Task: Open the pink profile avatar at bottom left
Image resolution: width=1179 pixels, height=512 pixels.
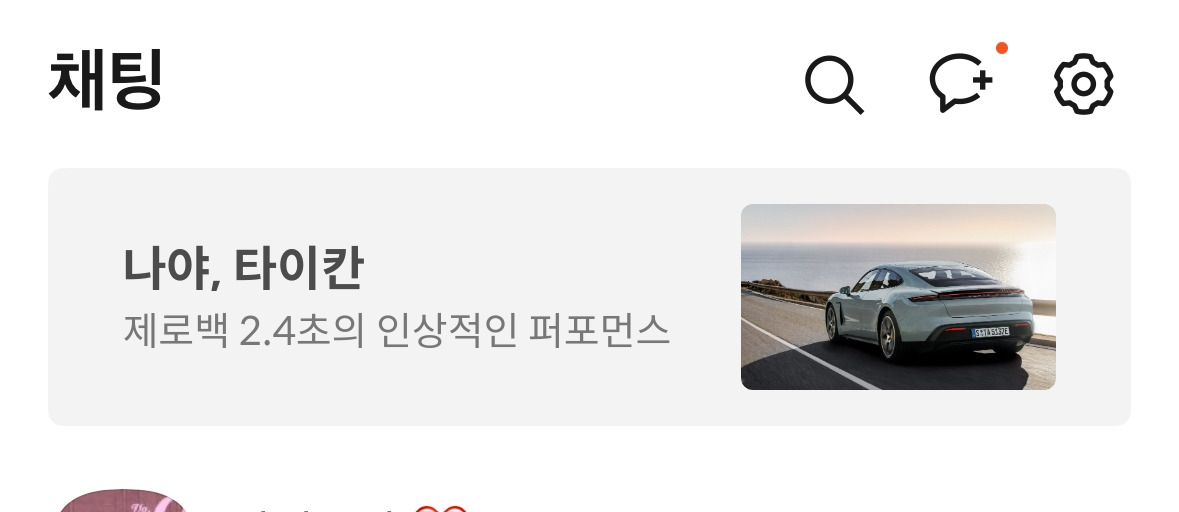Action: point(122,501)
